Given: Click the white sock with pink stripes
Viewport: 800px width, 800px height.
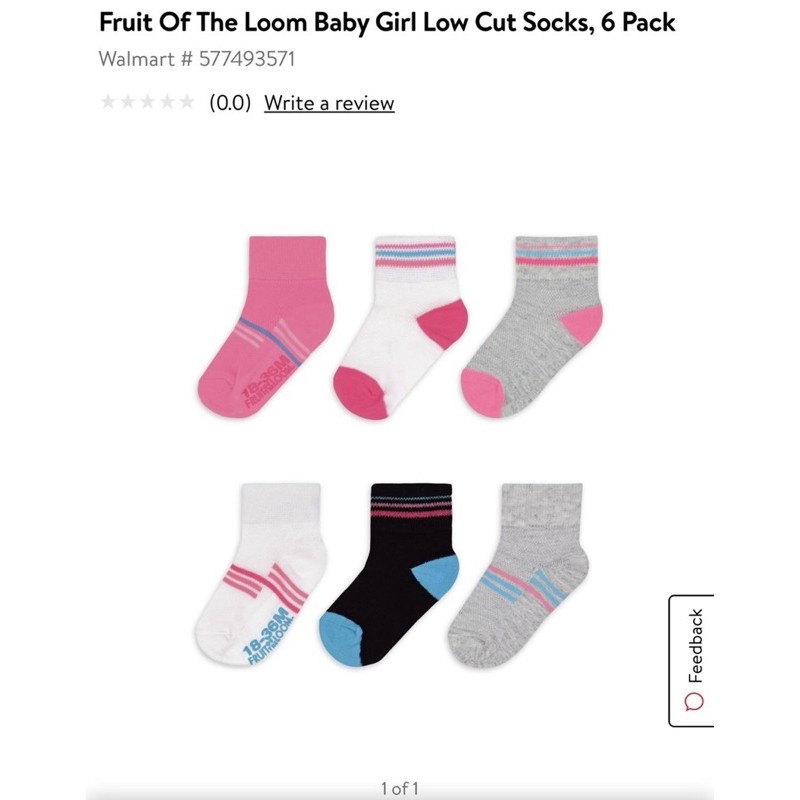Looking at the screenshot, I should [261, 575].
